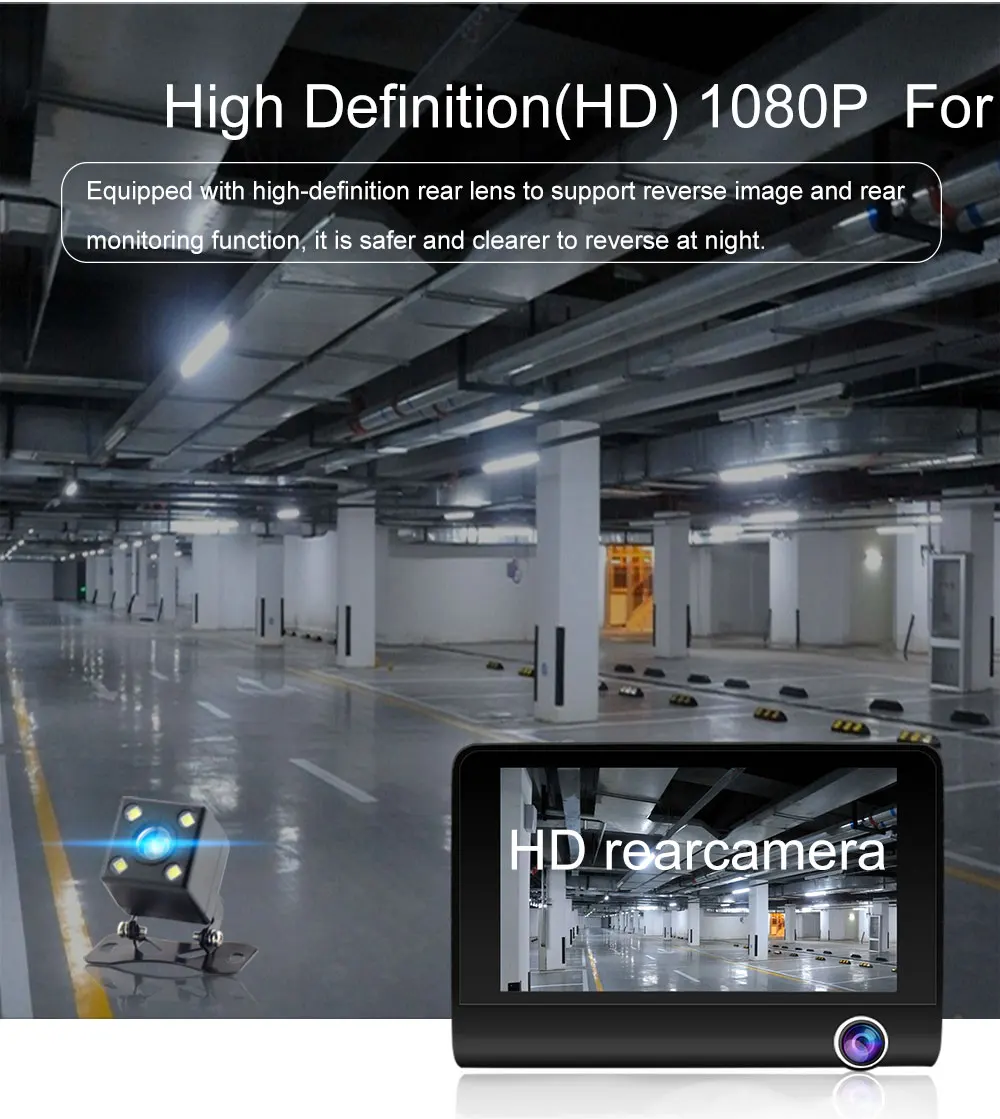
Task: Click the purple lens on the dashcam body
Action: [861, 1043]
